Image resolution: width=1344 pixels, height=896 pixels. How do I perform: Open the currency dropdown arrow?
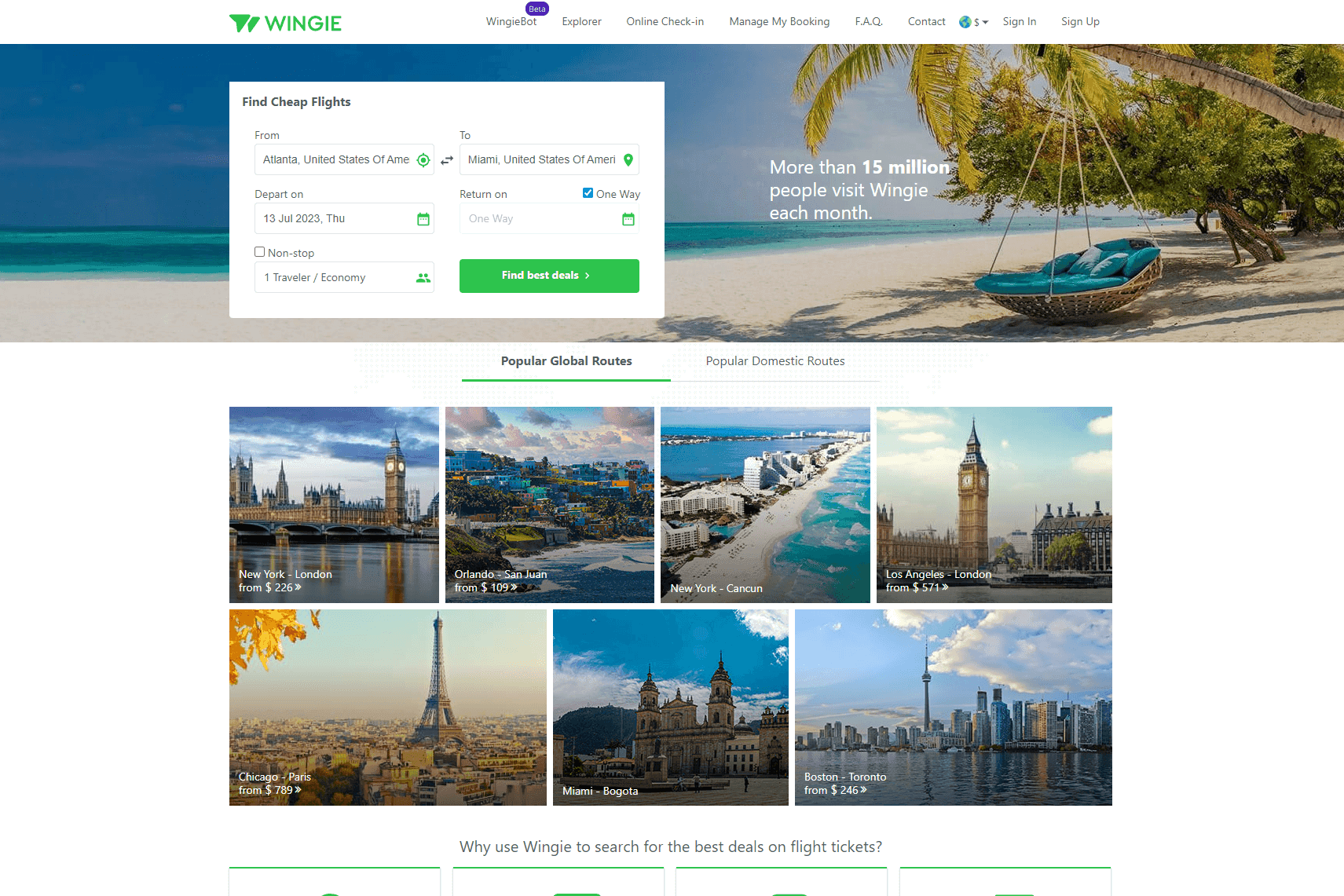point(985,22)
